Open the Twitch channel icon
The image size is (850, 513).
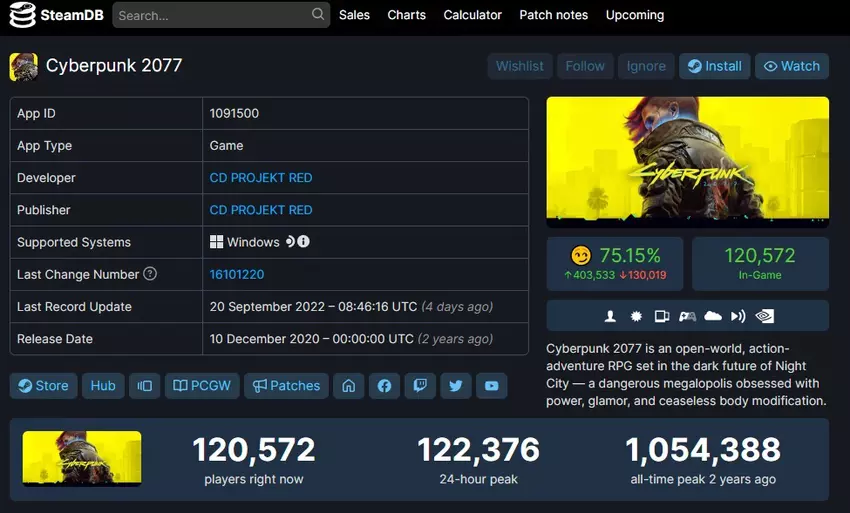click(x=420, y=386)
